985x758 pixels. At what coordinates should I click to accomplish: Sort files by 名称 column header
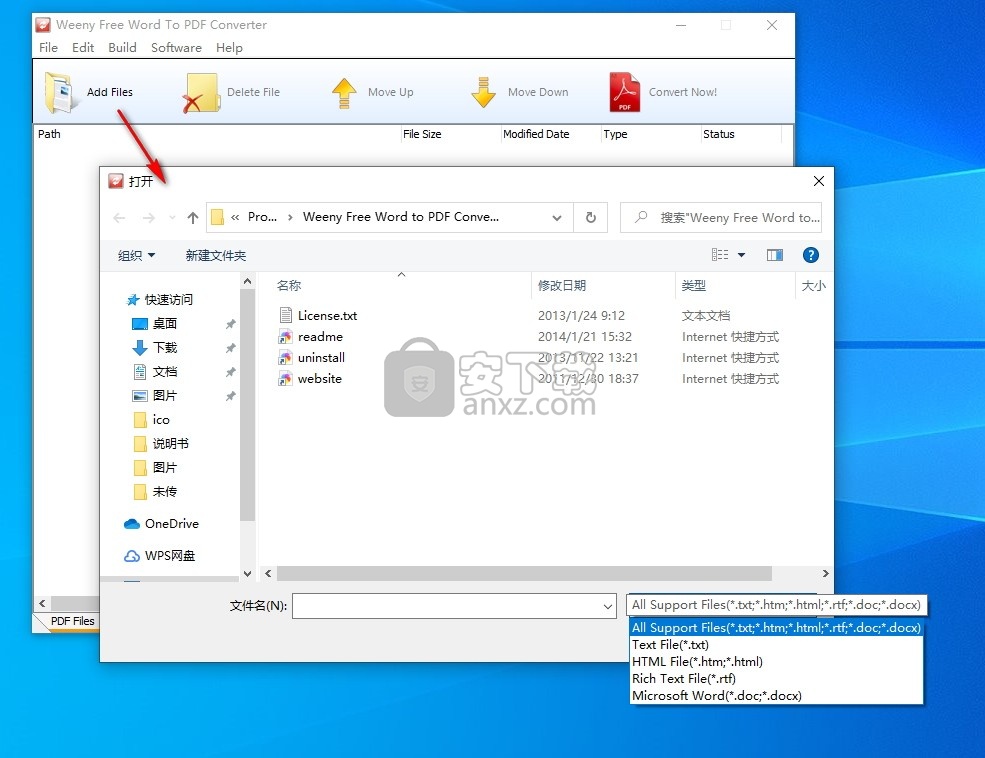(x=289, y=286)
